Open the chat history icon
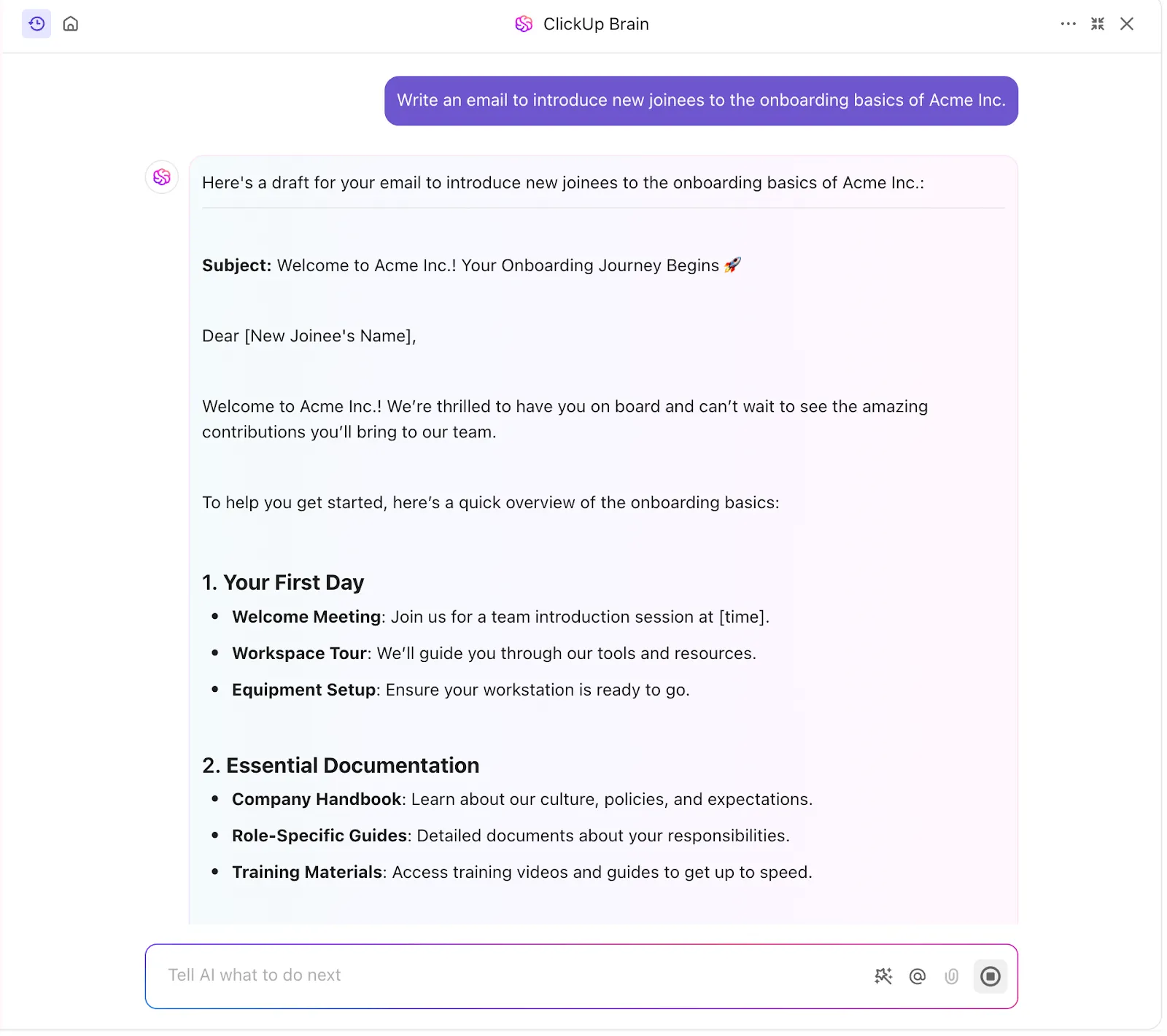This screenshot has width=1167, height=1036. 36,24
